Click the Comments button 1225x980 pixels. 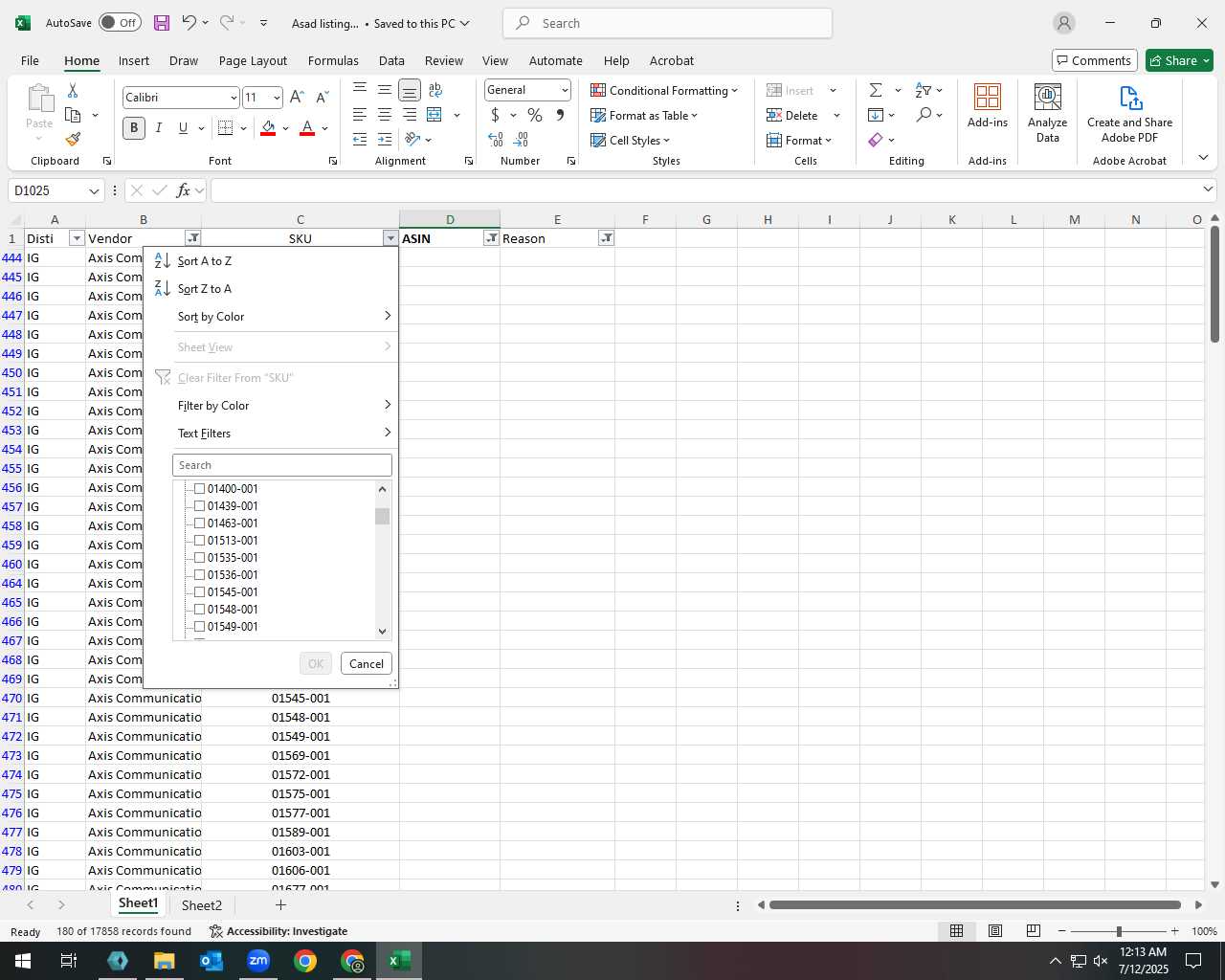[x=1094, y=60]
